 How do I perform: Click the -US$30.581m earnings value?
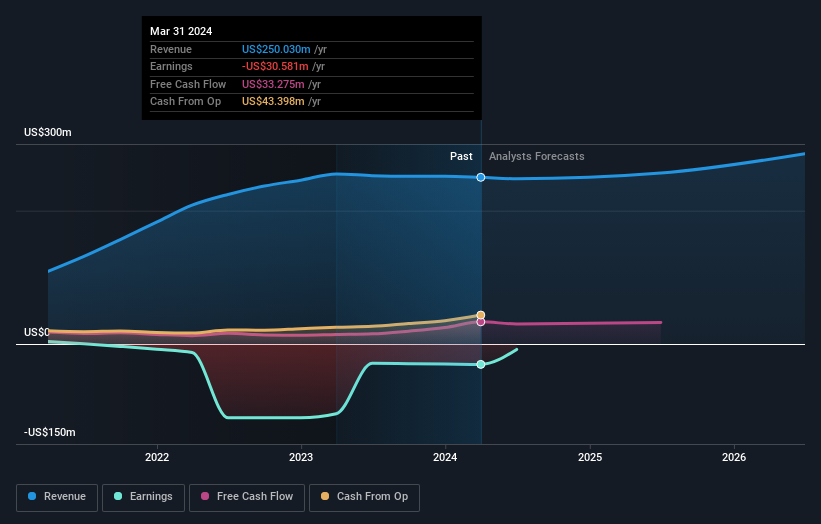coord(275,66)
